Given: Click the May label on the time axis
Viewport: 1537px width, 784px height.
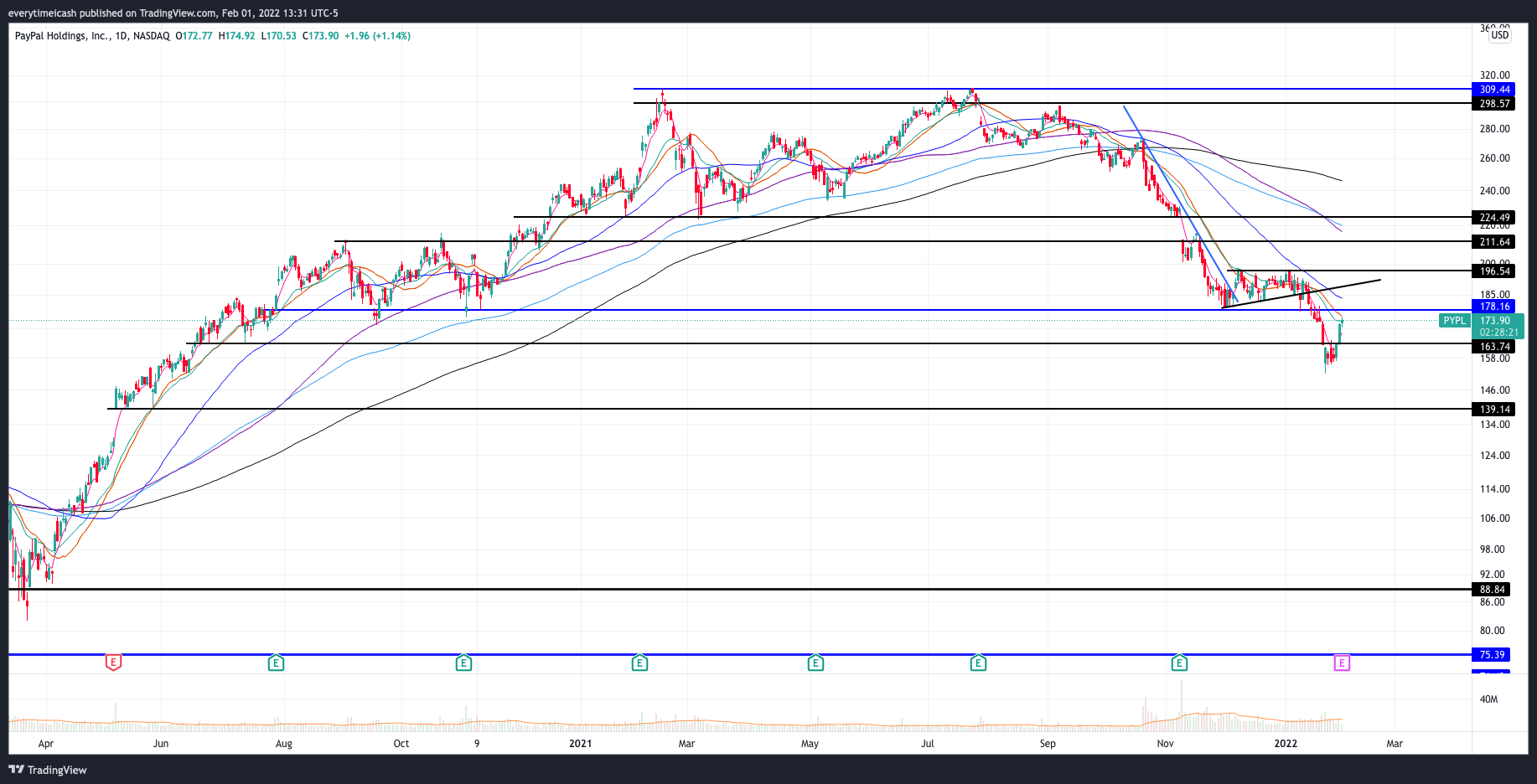Looking at the screenshot, I should 810,744.
